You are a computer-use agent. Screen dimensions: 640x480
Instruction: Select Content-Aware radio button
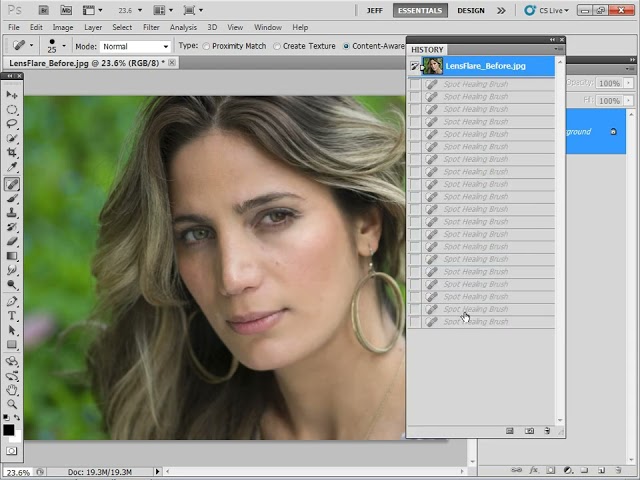[346, 47]
